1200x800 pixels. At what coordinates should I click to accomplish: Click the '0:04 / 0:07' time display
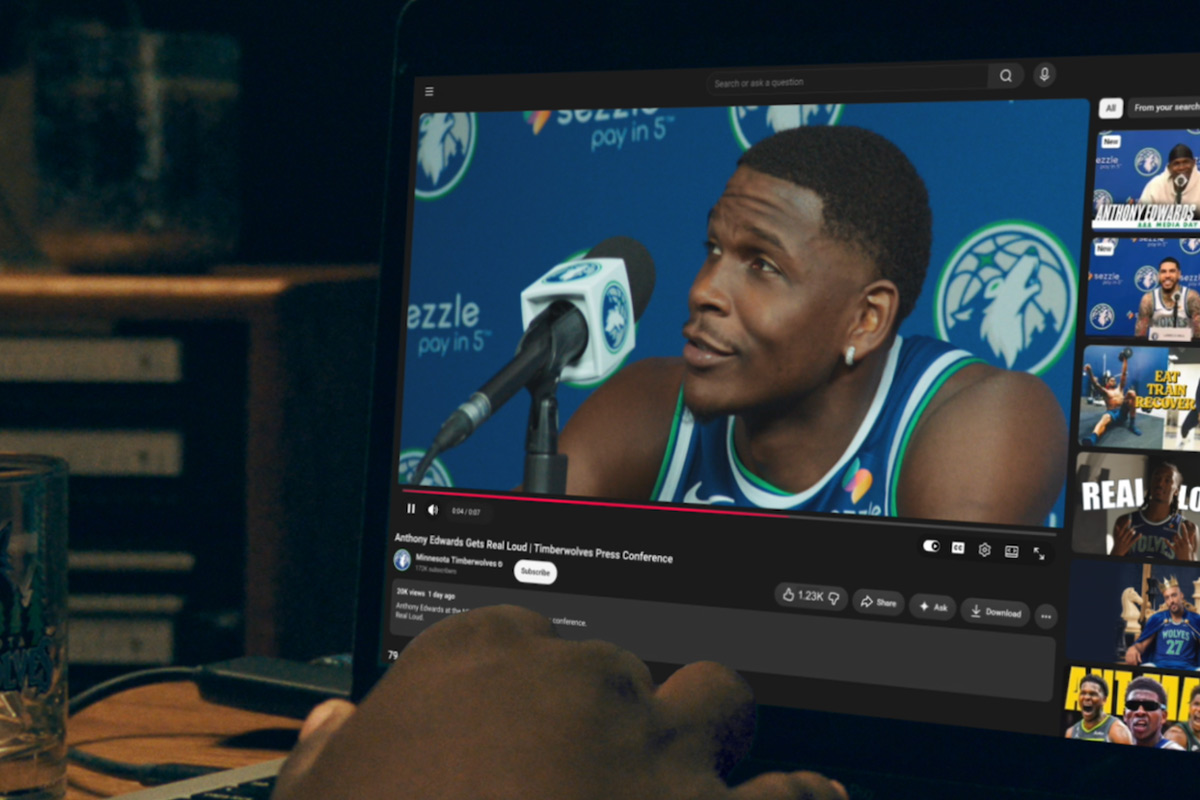(x=465, y=511)
